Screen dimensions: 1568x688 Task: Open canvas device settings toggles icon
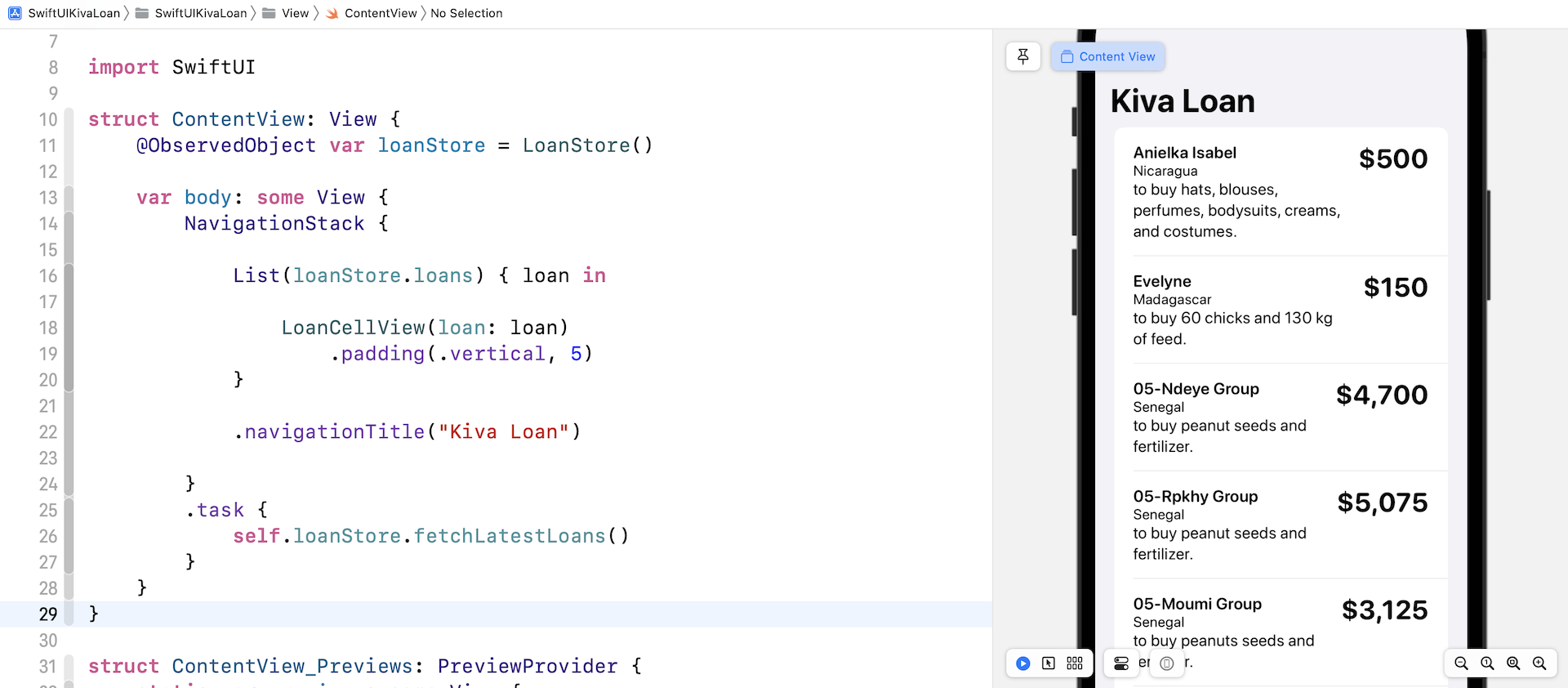(x=1121, y=663)
